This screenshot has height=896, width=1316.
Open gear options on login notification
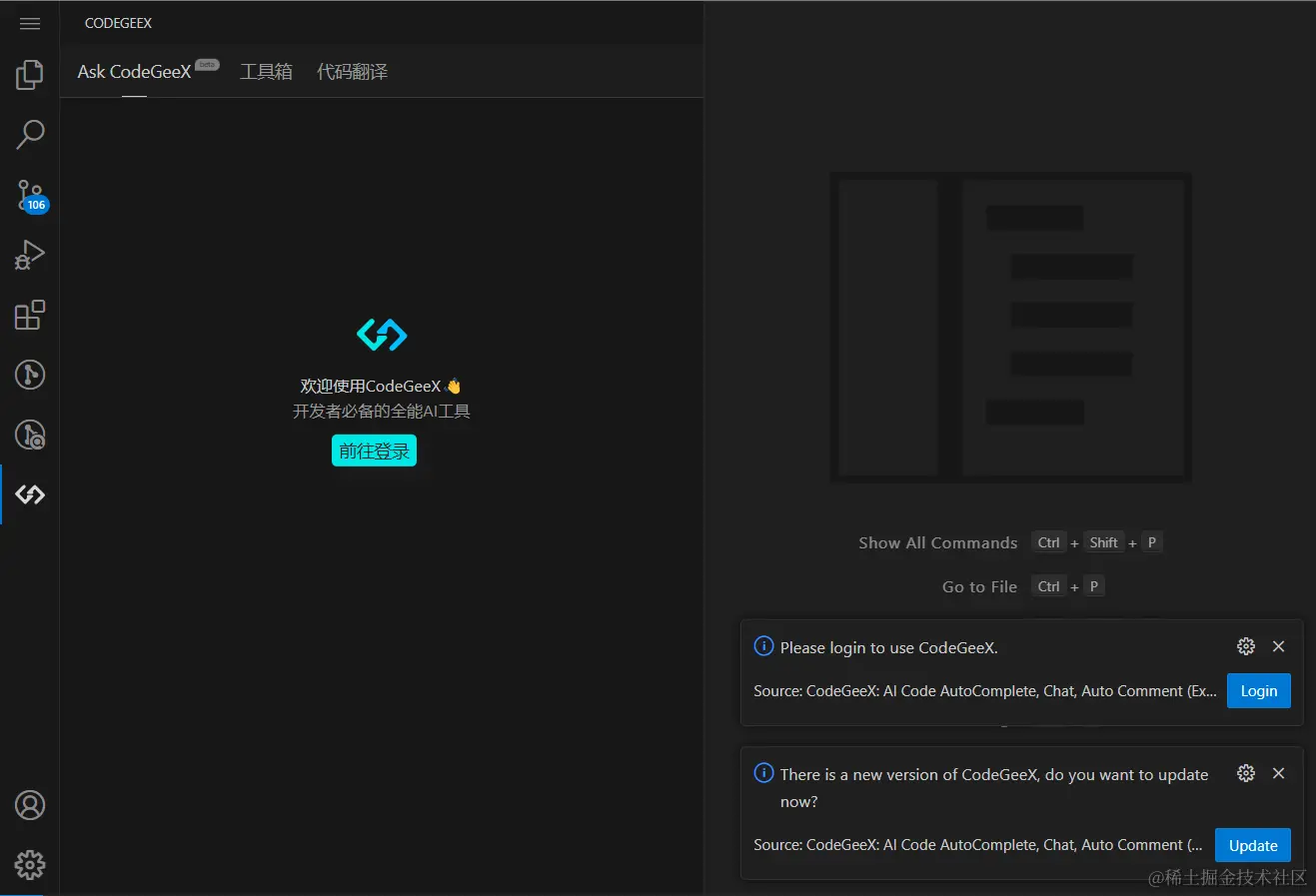click(1246, 646)
